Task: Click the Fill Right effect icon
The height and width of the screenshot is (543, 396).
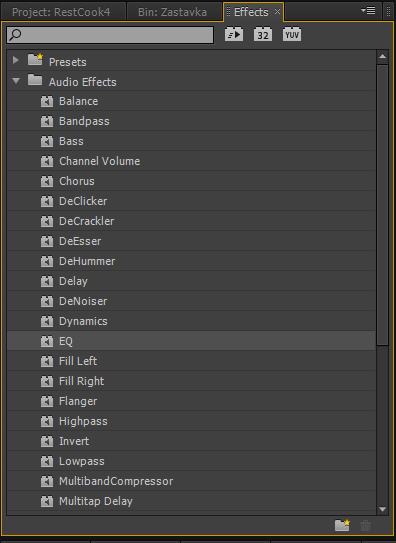Action: tap(47, 382)
